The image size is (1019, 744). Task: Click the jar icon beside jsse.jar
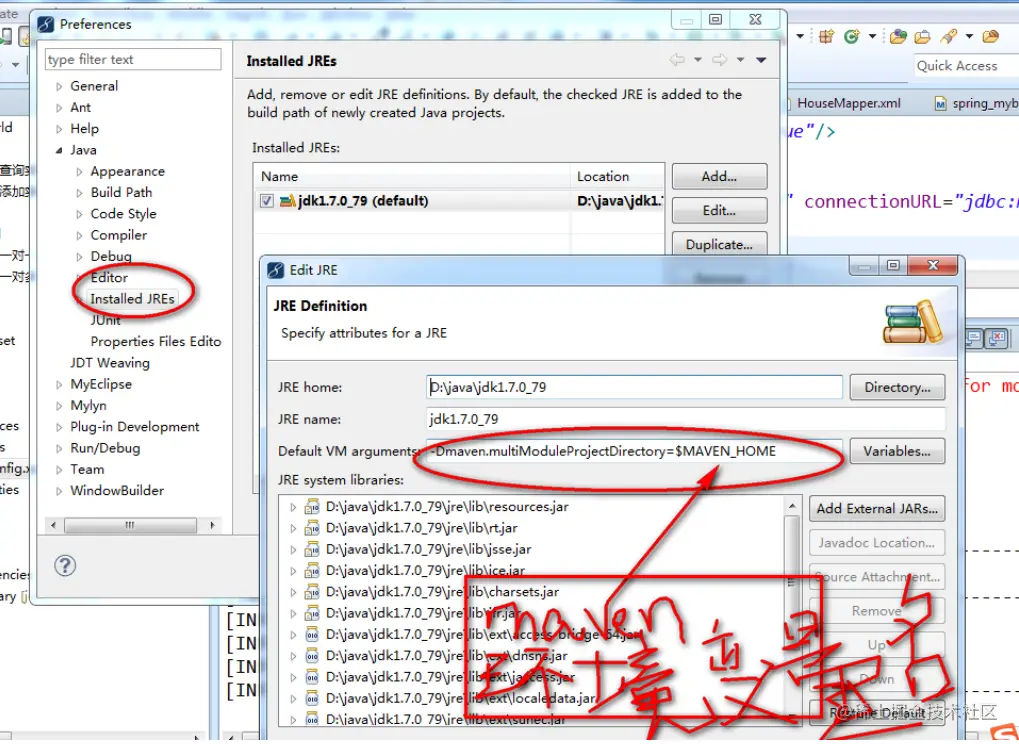click(x=312, y=550)
